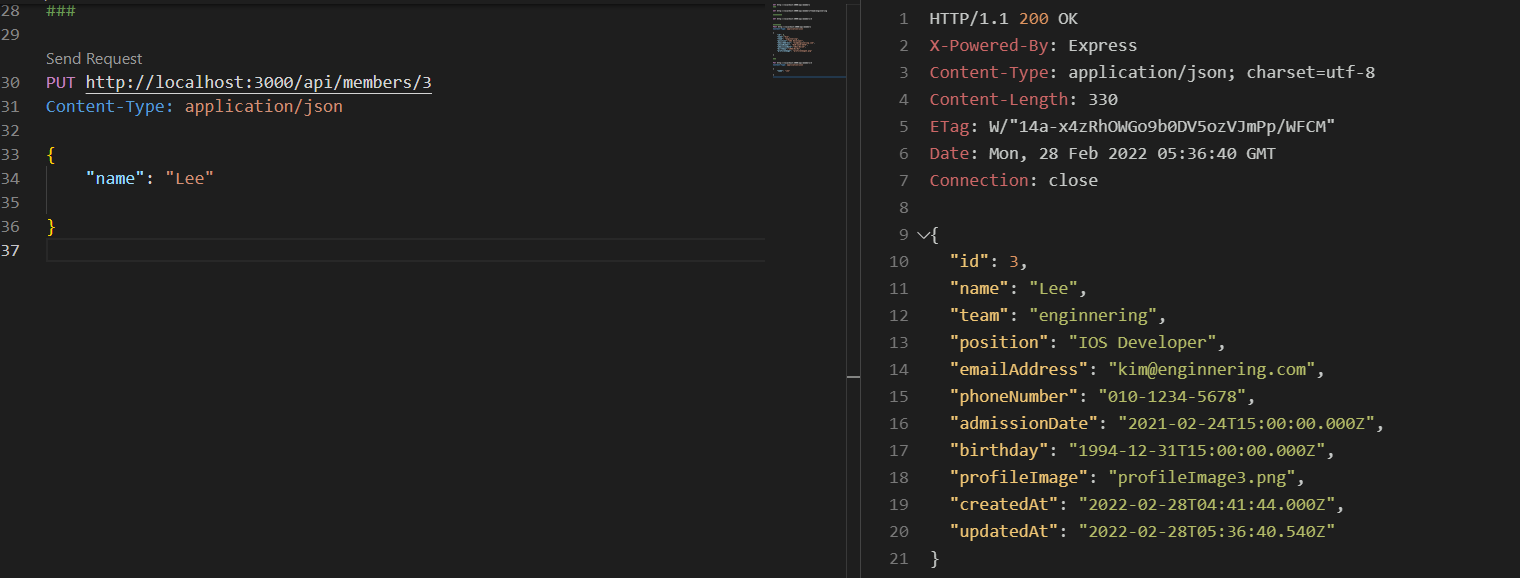Click the closing brace on line 36
Screen dimensions: 1520x578
[x=51, y=226]
